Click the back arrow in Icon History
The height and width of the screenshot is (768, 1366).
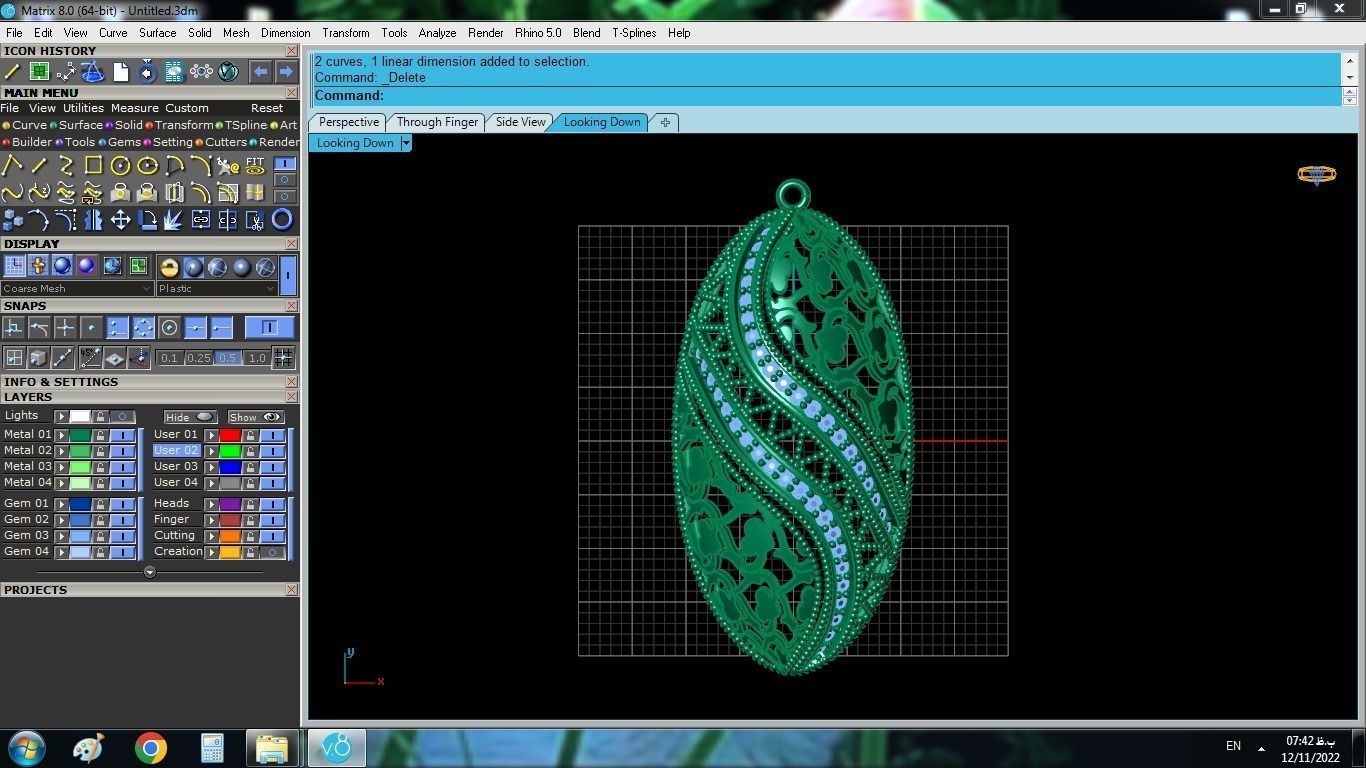(x=260, y=71)
